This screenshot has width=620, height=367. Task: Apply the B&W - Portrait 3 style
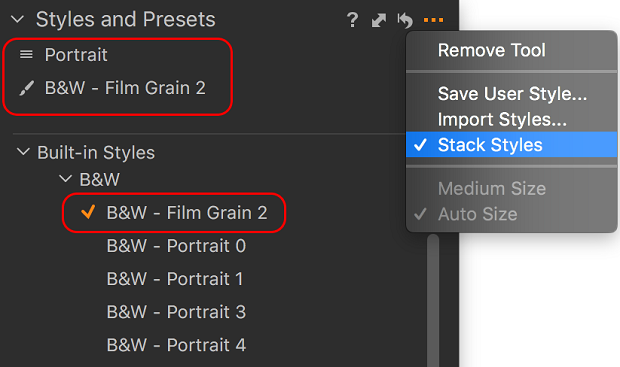tap(176, 312)
